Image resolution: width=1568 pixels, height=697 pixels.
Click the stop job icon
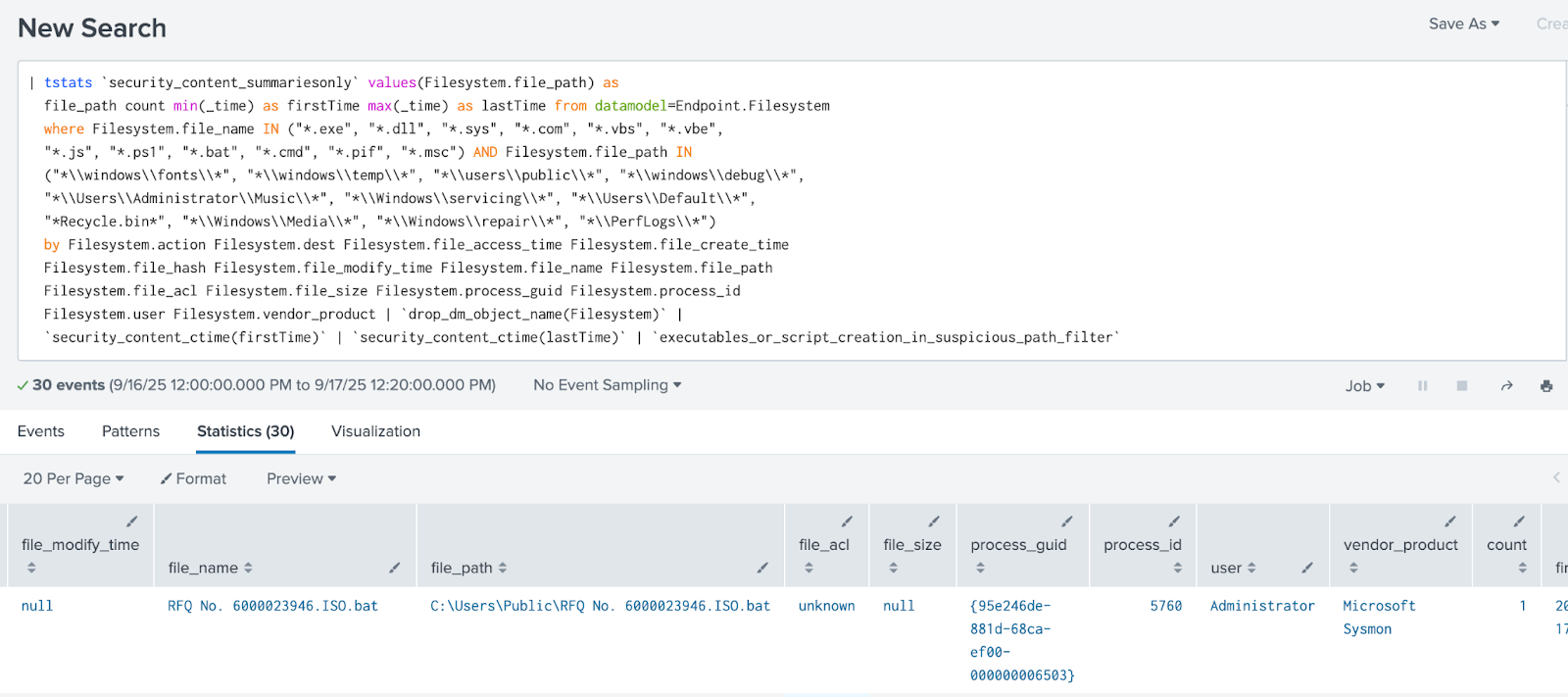(x=1461, y=386)
